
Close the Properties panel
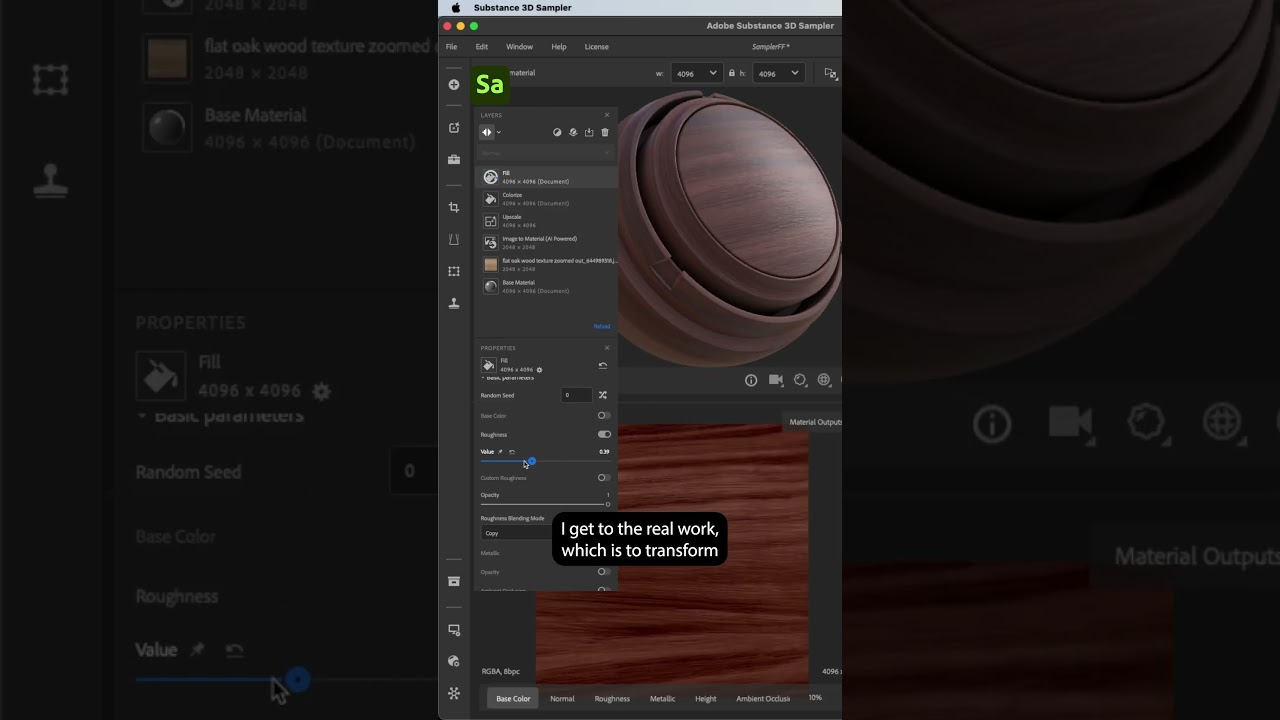607,348
